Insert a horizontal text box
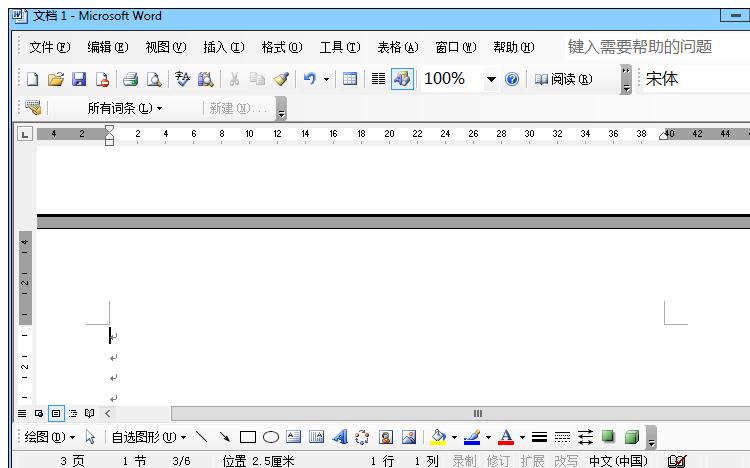This screenshot has height=468, width=750. coord(293,437)
